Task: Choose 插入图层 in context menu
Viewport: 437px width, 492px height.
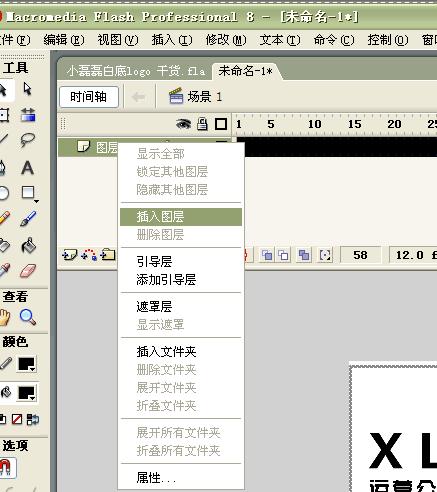Action: click(x=181, y=217)
